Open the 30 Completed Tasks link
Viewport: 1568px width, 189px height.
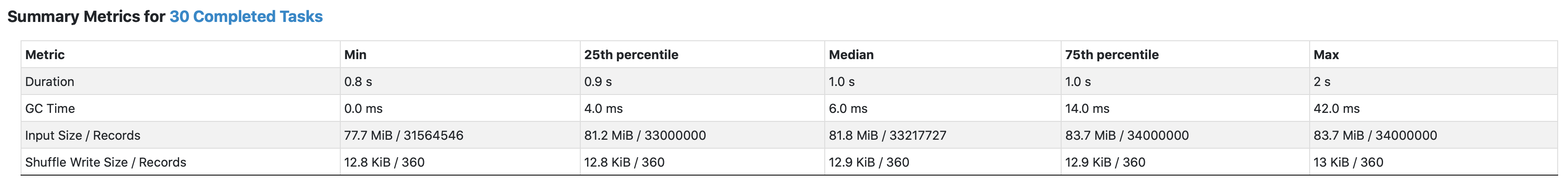click(246, 17)
